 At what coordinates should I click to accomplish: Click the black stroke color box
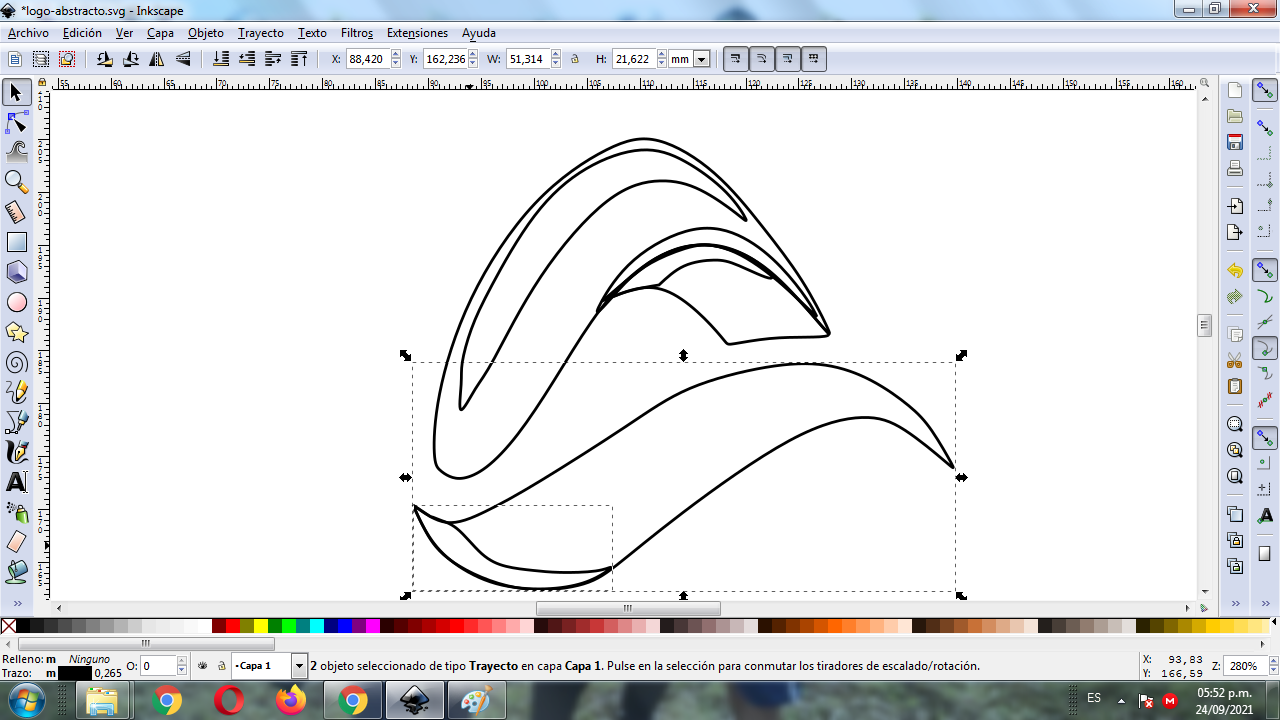click(75, 673)
